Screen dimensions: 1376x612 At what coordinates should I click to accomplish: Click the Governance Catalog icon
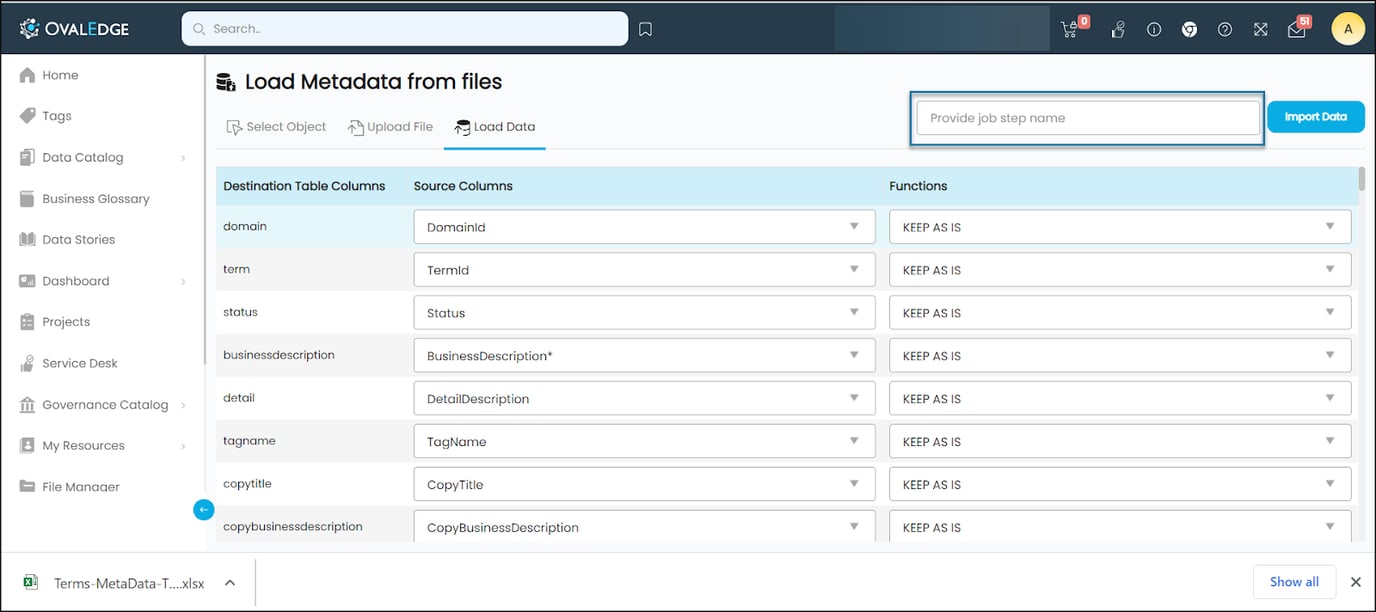click(x=27, y=405)
